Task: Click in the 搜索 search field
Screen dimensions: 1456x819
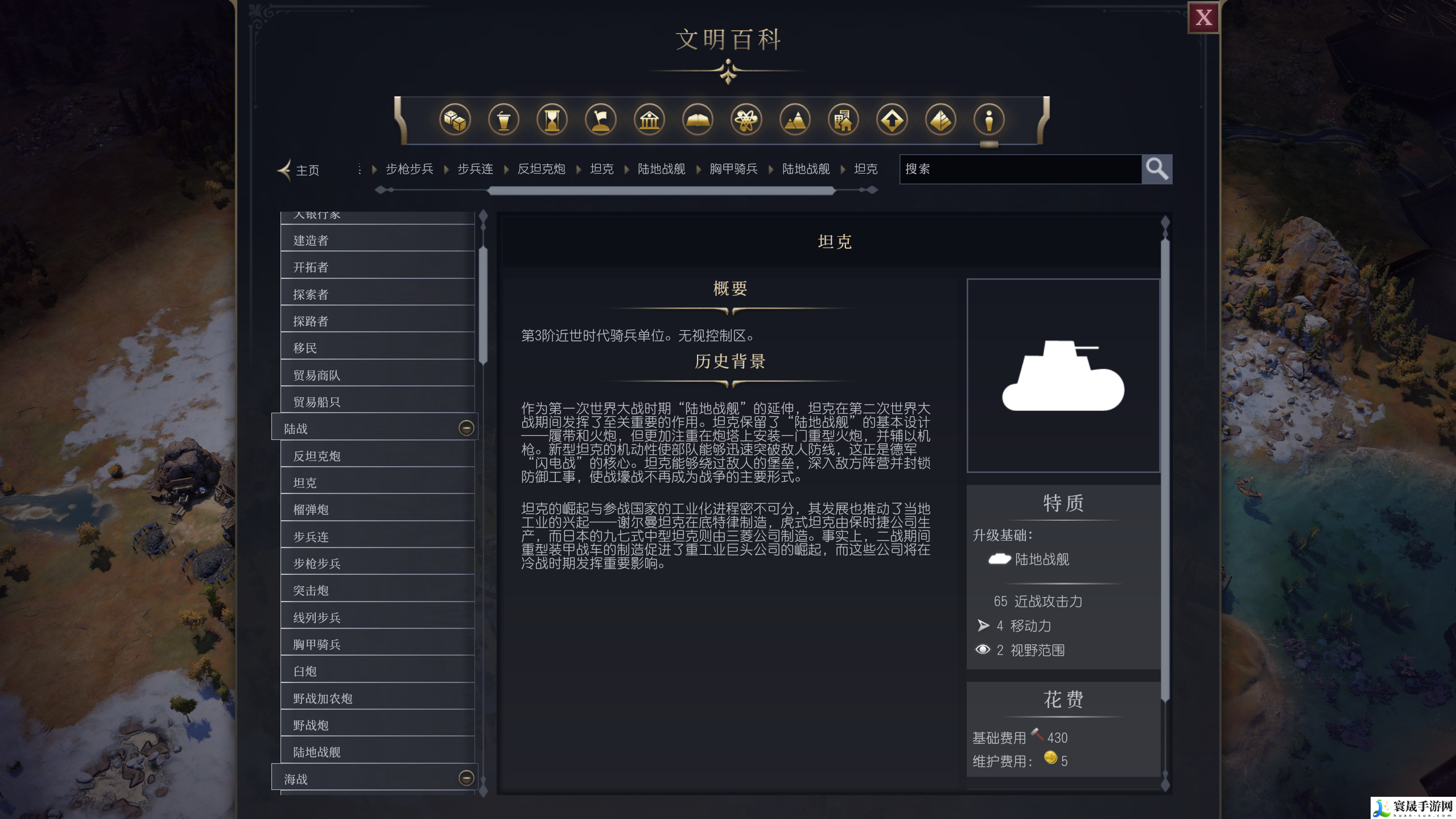Action: coord(1020,169)
